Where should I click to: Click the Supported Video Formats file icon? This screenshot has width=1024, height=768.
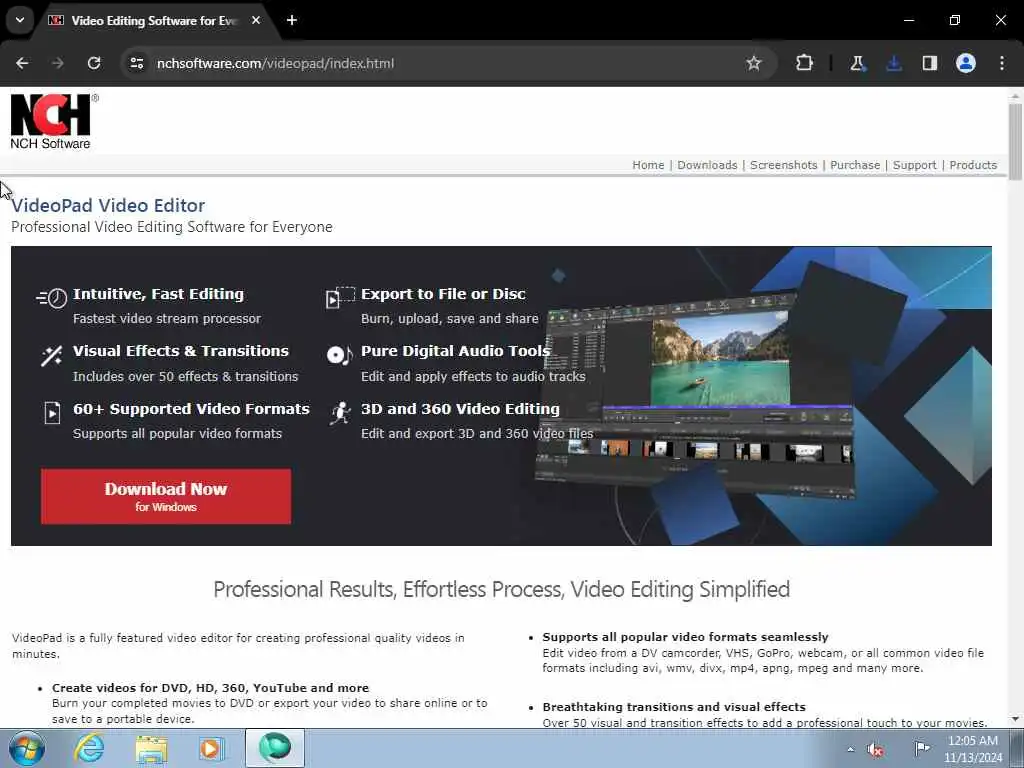tap(52, 413)
